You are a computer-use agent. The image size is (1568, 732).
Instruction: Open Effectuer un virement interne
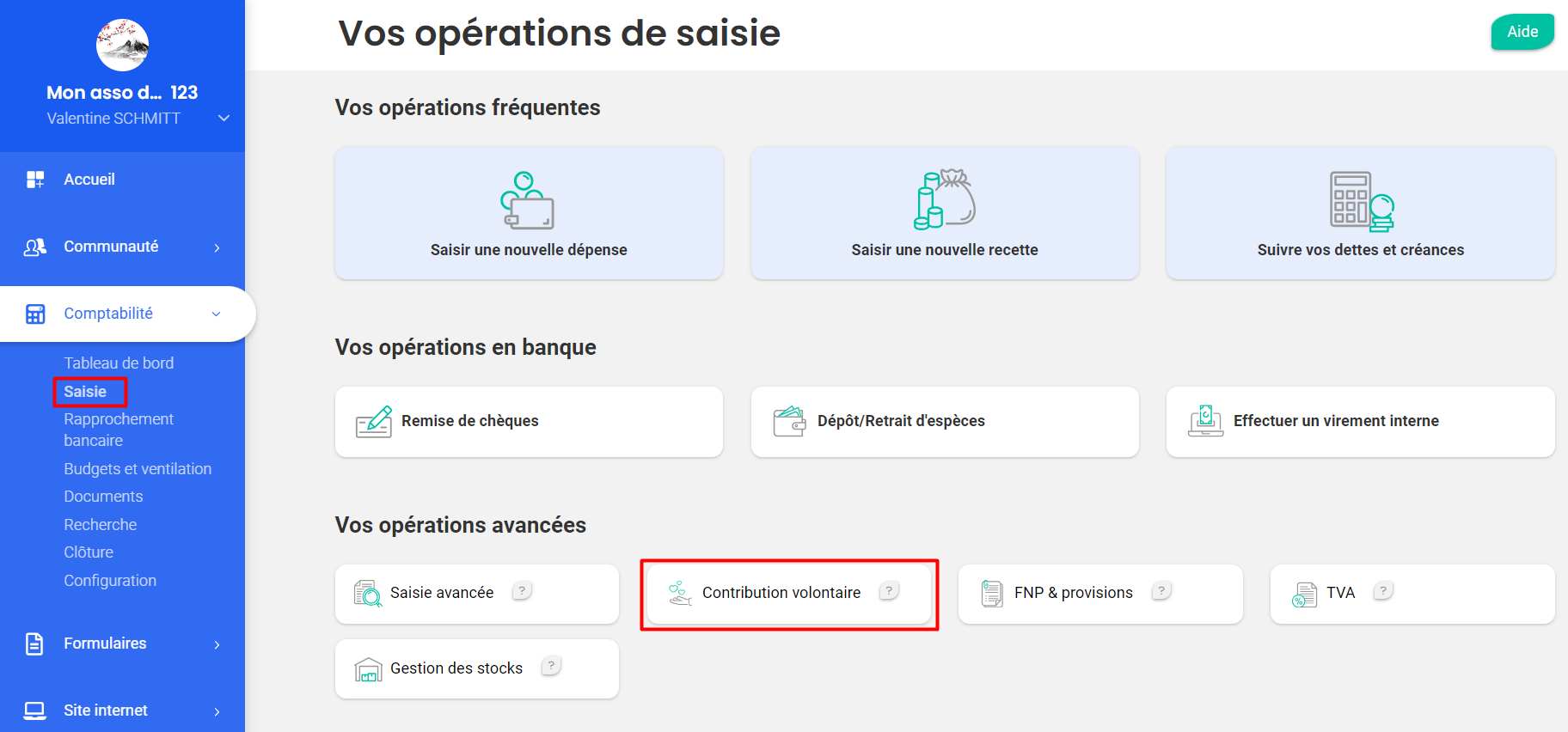(1335, 421)
